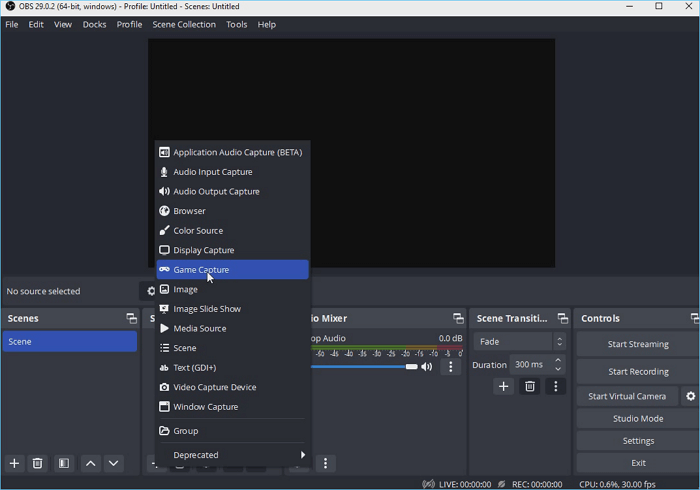Click the Application Audio Capture speaker icon
The image size is (700, 490).
pyautogui.click(x=164, y=152)
